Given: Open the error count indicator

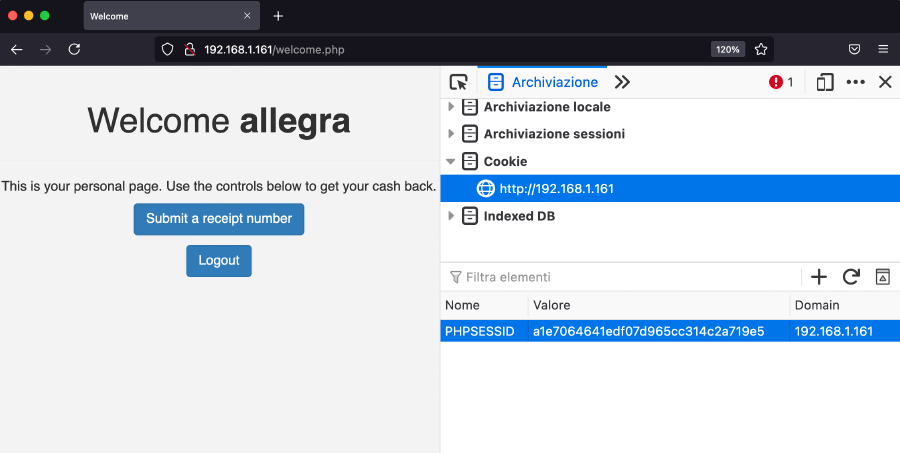Looking at the screenshot, I should pos(781,83).
